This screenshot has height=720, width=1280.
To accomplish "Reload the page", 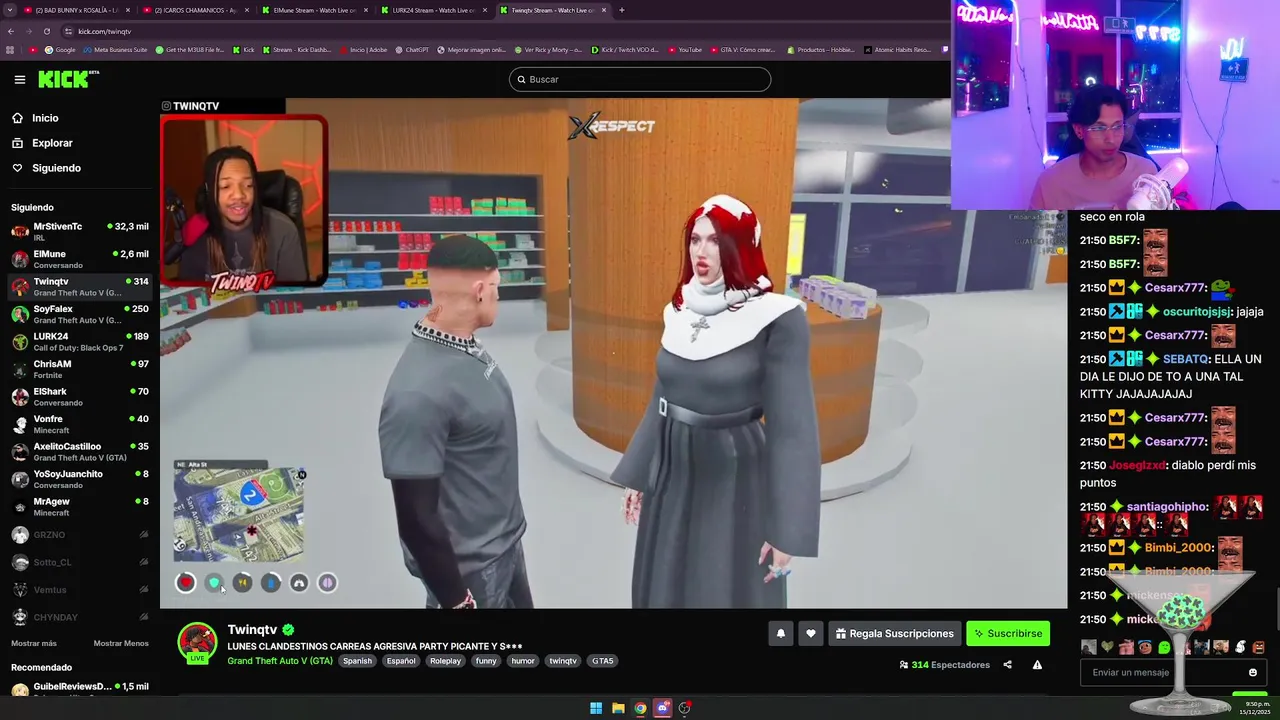I will pos(46,31).
